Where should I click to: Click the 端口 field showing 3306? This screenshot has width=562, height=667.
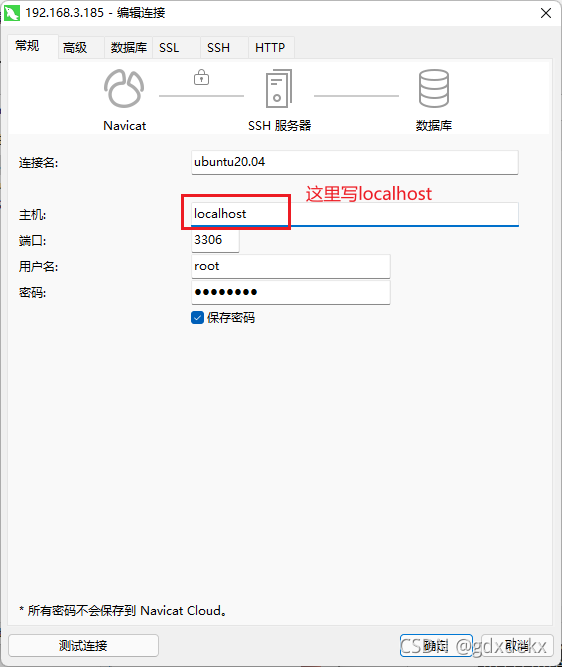(215, 240)
